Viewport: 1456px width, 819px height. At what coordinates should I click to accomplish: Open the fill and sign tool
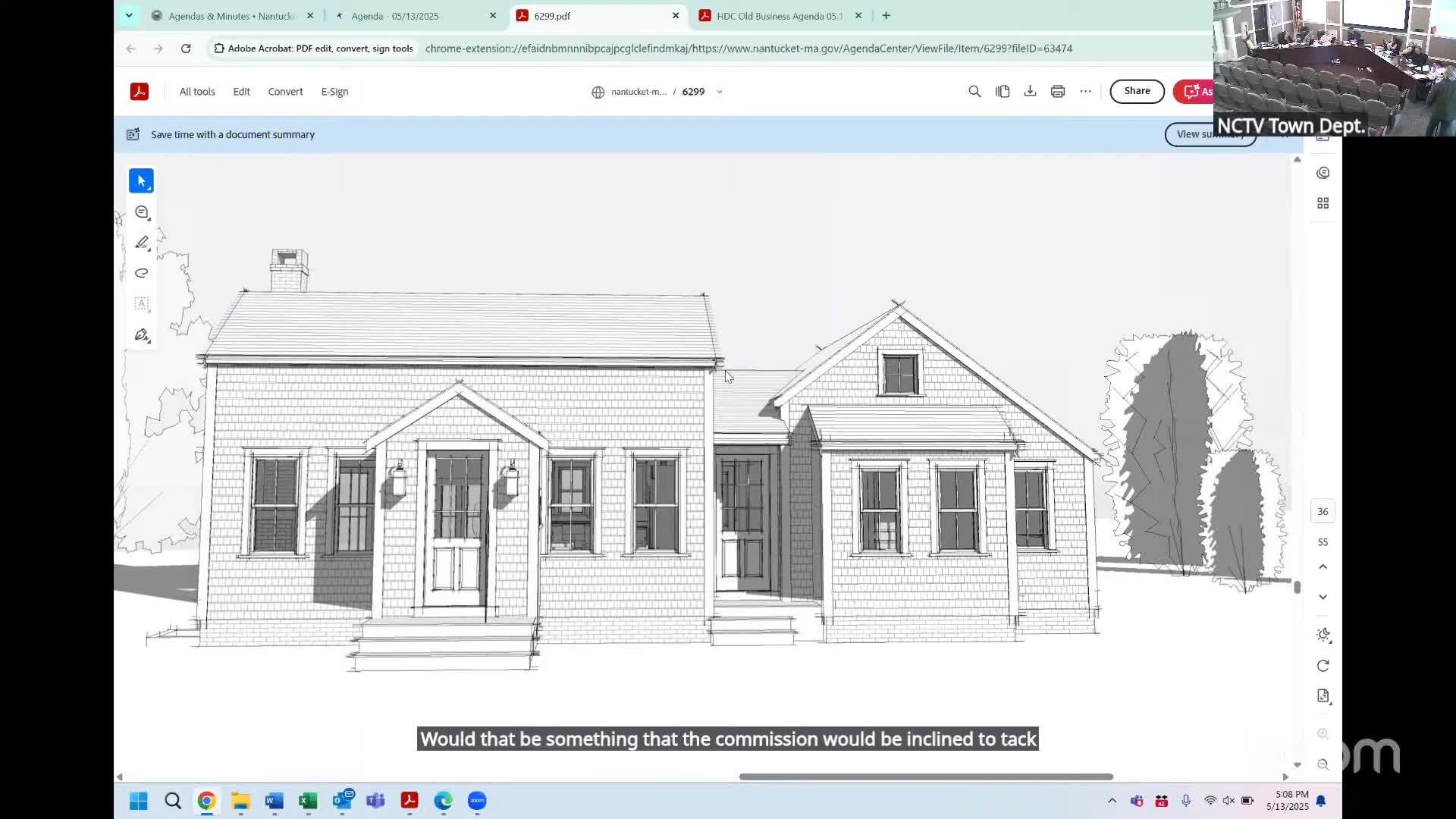pyautogui.click(x=141, y=334)
